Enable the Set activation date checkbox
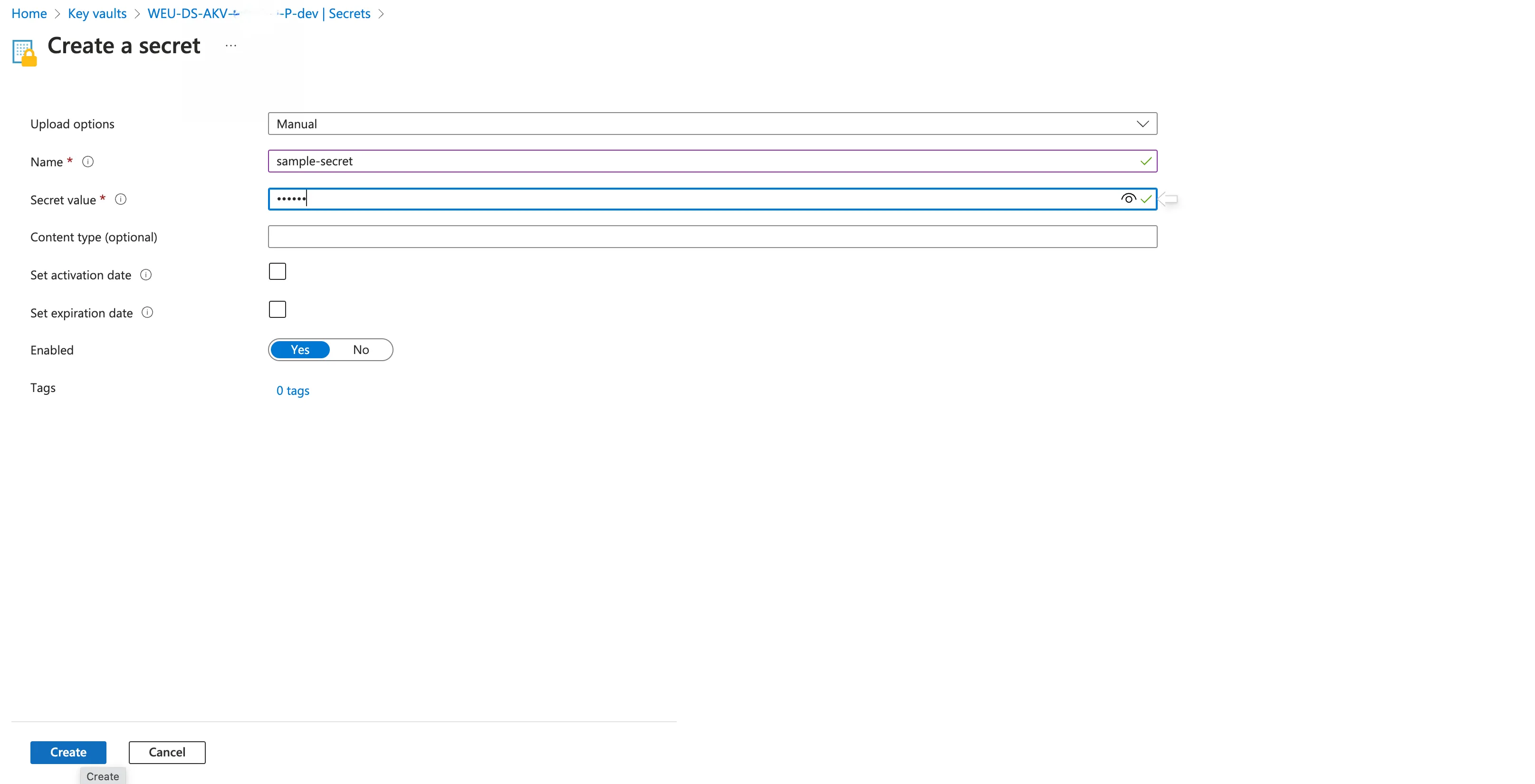The height and width of the screenshot is (784, 1535). point(278,272)
